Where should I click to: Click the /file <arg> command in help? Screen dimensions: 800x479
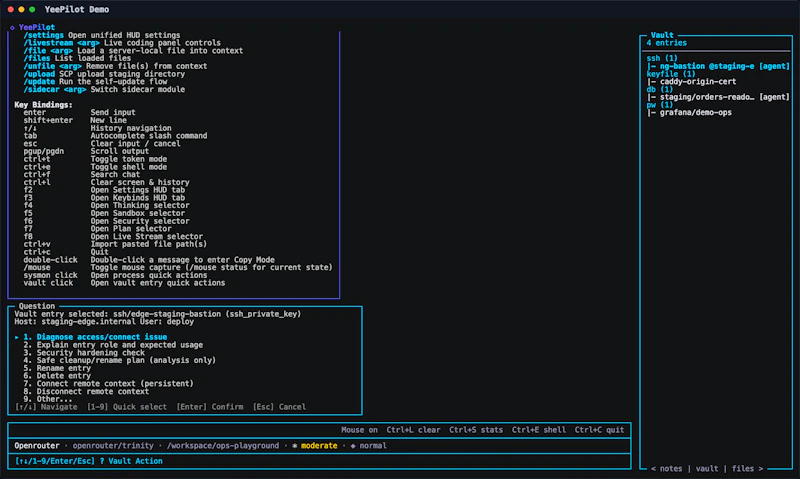click(x=48, y=51)
